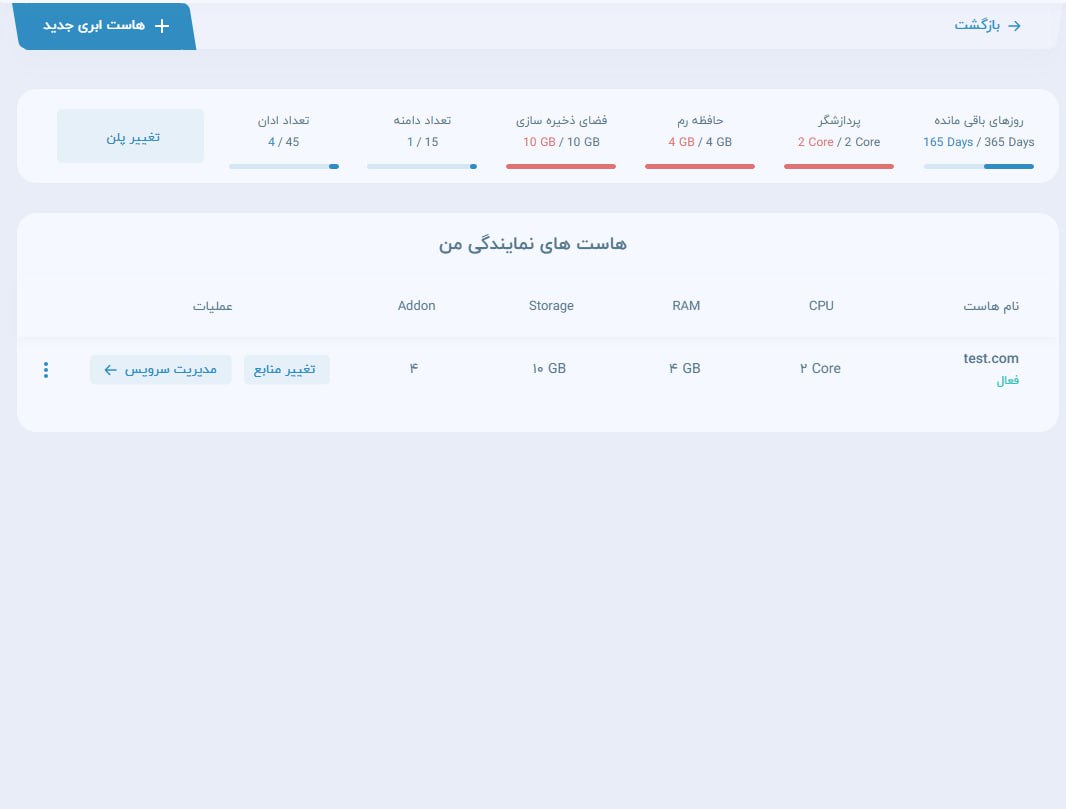Click the فعال status label
This screenshot has height=809, width=1066.
(x=1007, y=381)
